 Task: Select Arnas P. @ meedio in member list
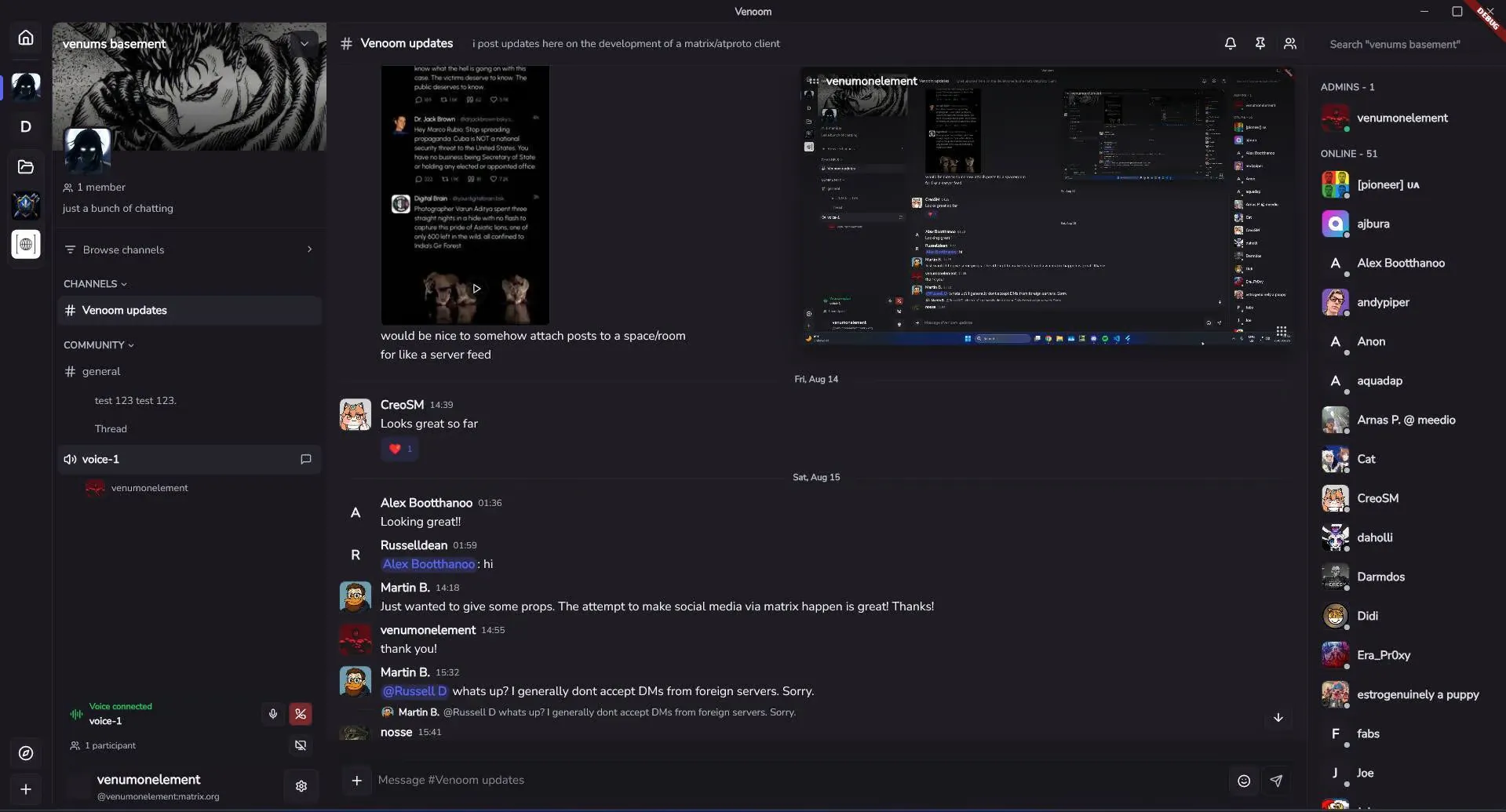pos(1405,421)
